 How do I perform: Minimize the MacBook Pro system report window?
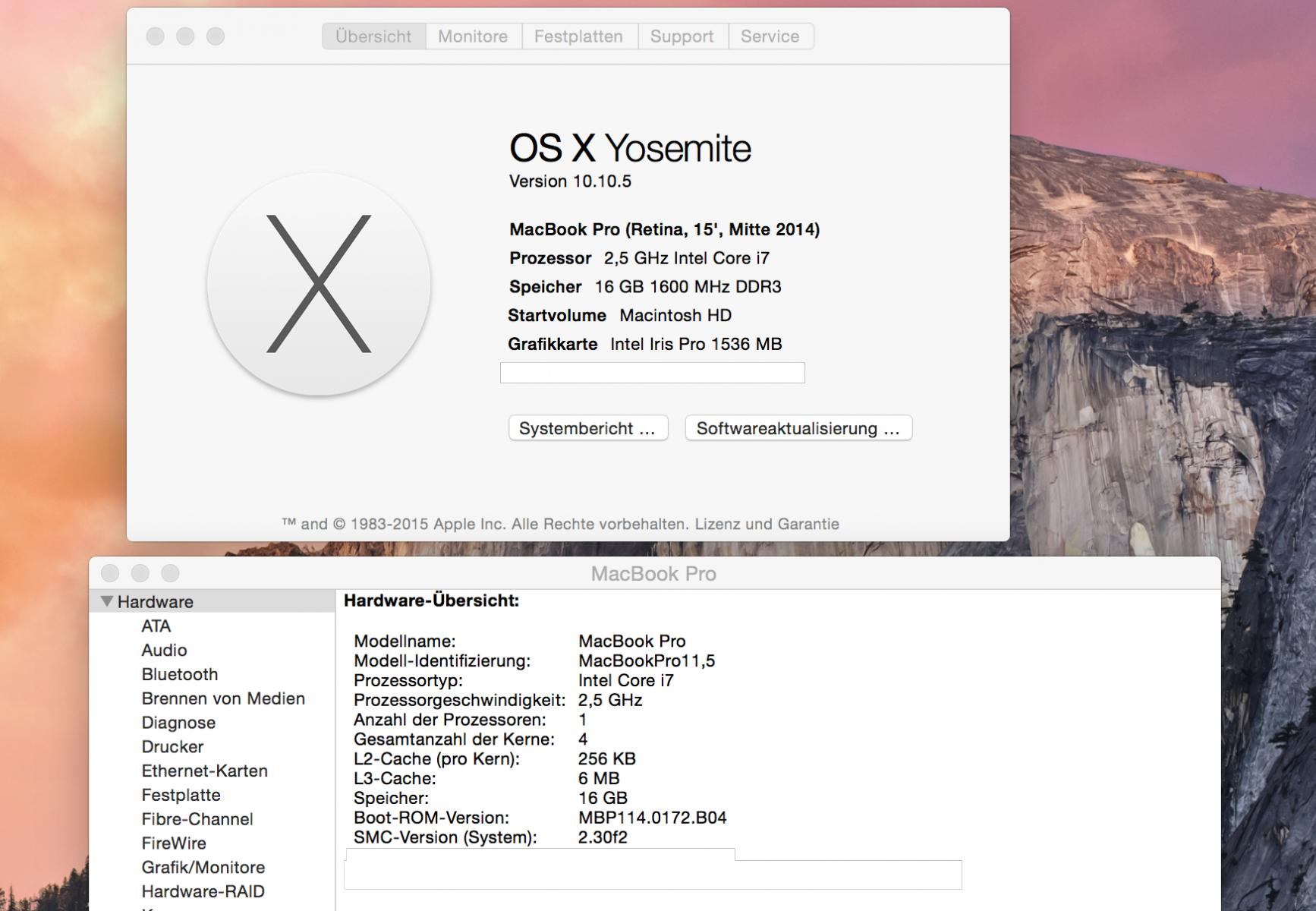click(x=140, y=573)
